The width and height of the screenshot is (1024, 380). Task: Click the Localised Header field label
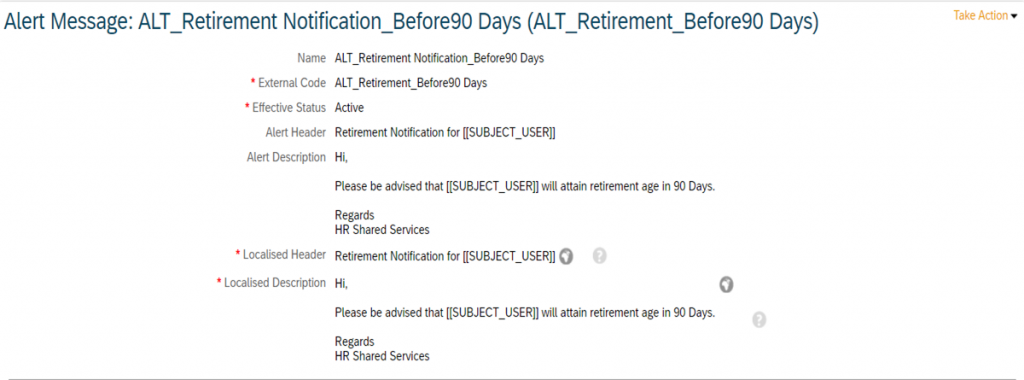point(280,255)
